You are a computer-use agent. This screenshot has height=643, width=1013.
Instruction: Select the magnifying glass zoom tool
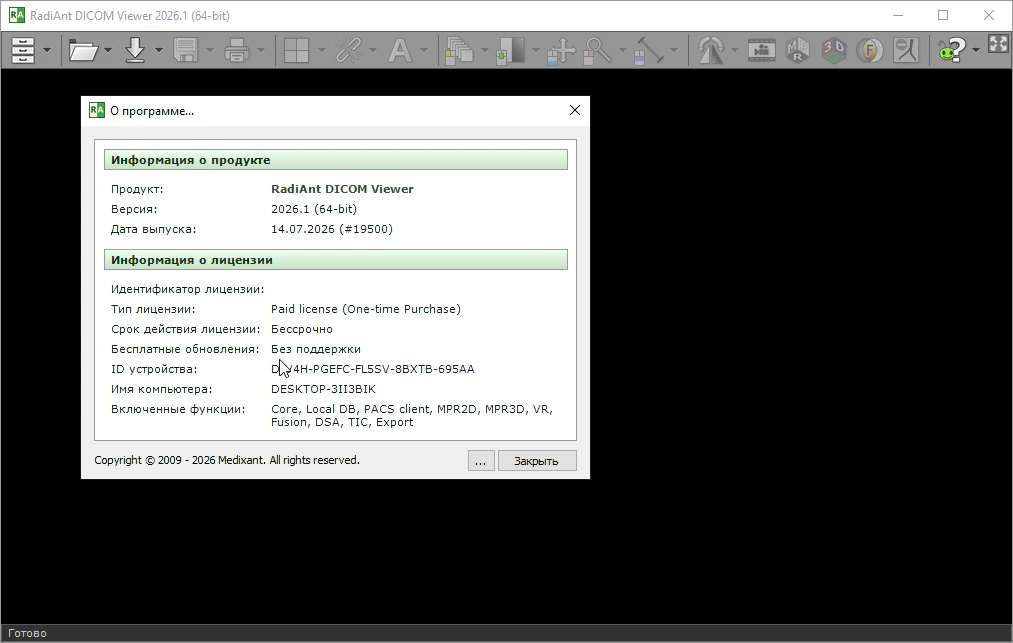pos(597,50)
